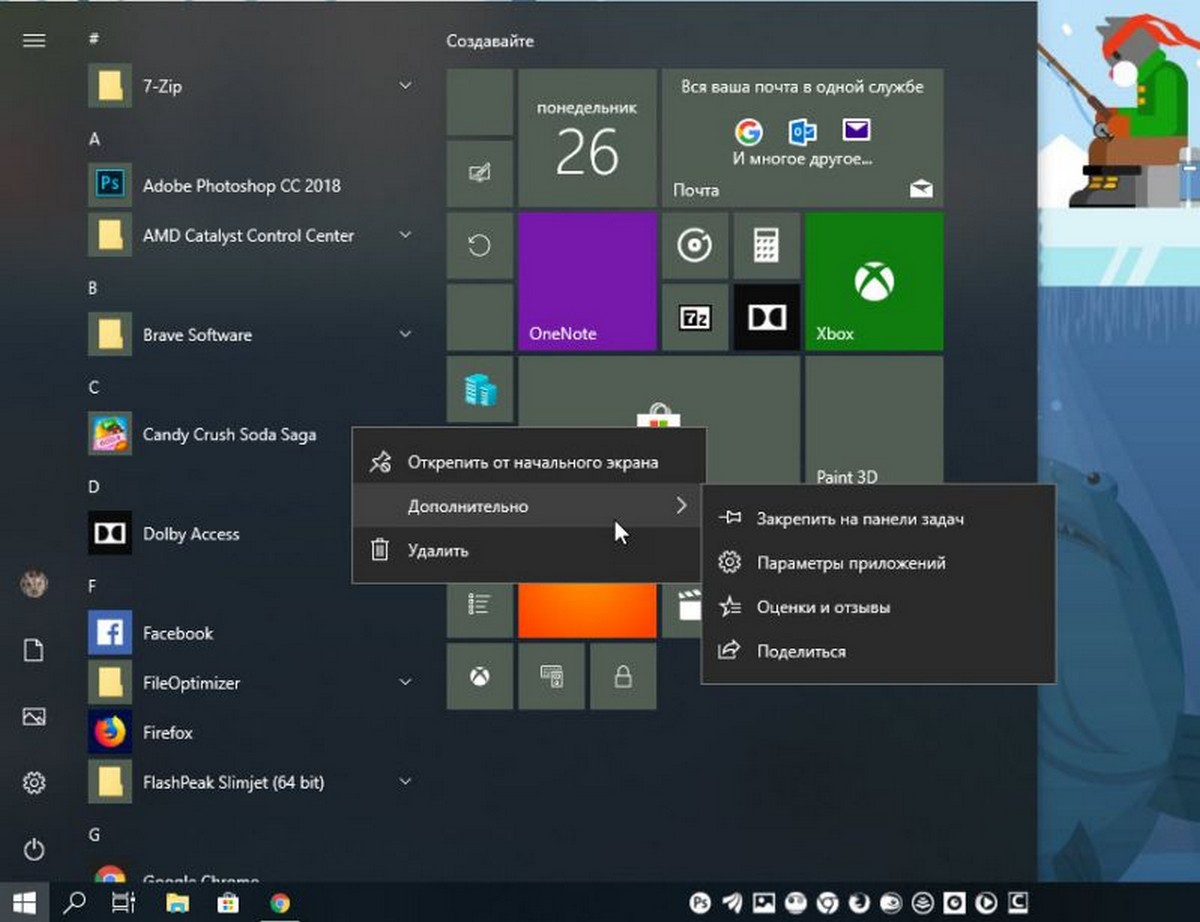Click the Создавайте group header
Viewport: 1200px width, 922px height.
490,41
